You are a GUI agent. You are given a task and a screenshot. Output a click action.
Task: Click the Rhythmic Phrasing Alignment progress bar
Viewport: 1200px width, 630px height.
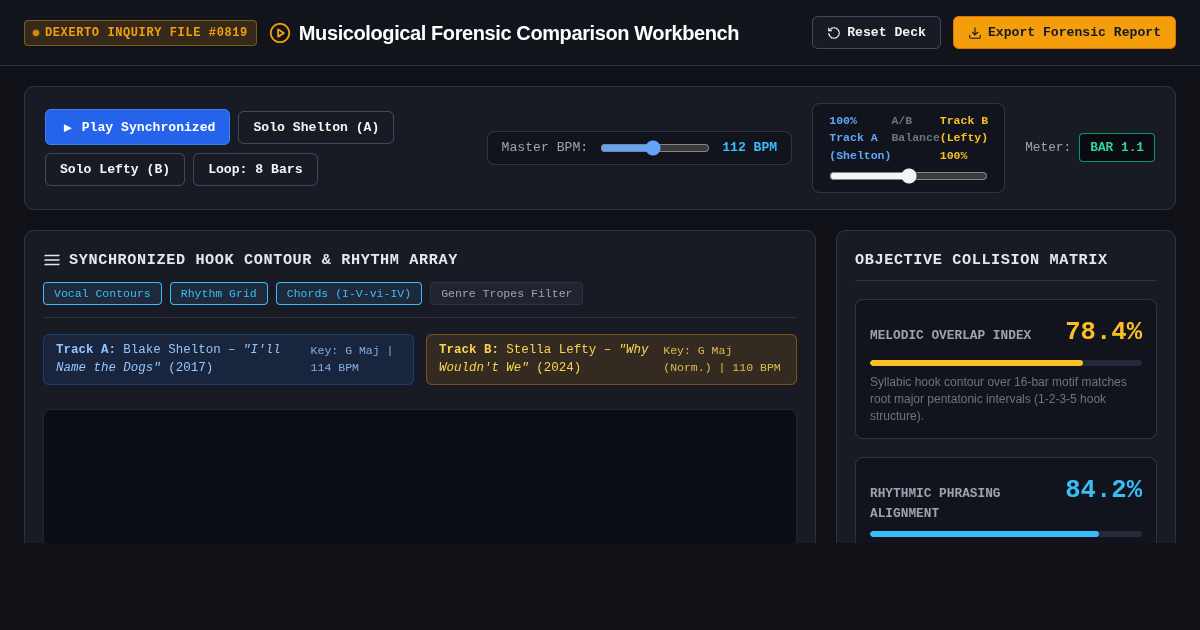tap(1006, 534)
